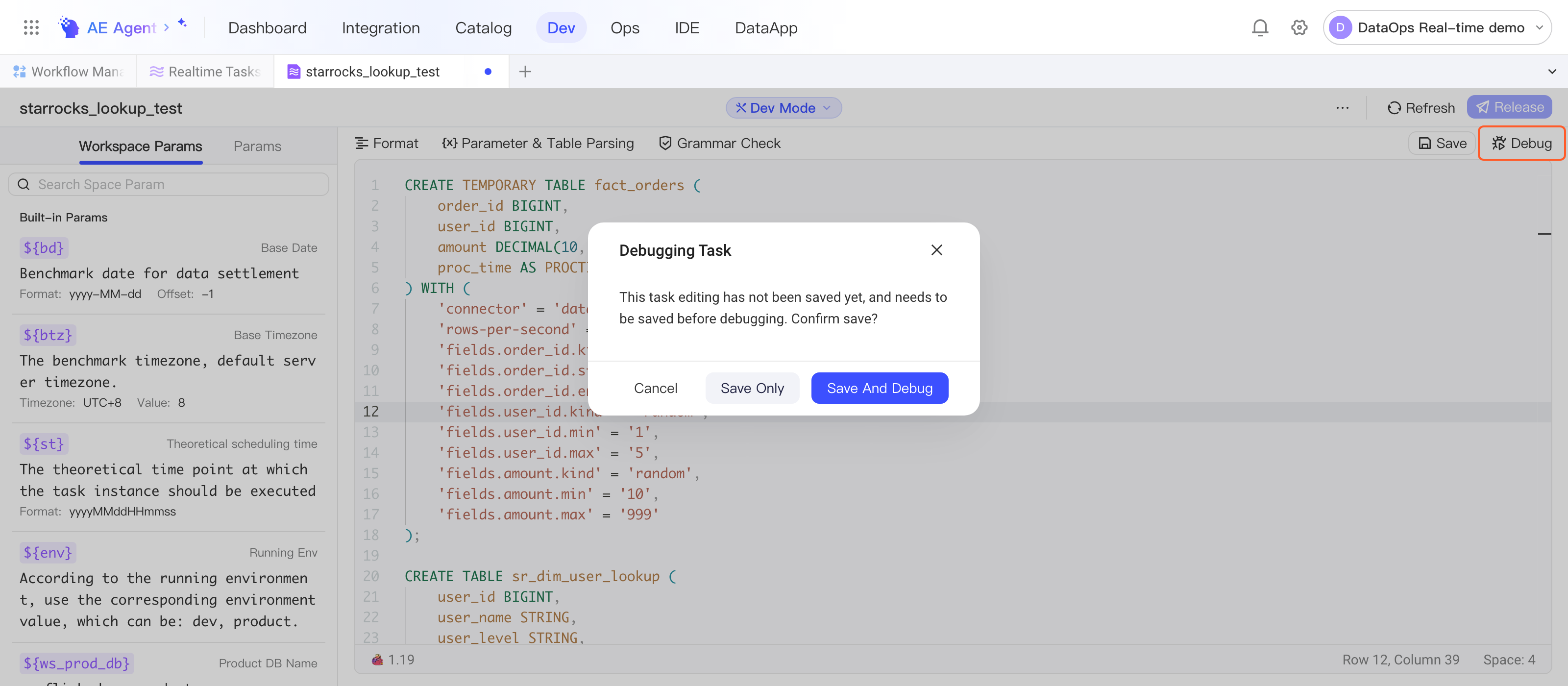1568x686 pixels.
Task: Select the starrocks_lookup_test tab
Action: point(391,72)
